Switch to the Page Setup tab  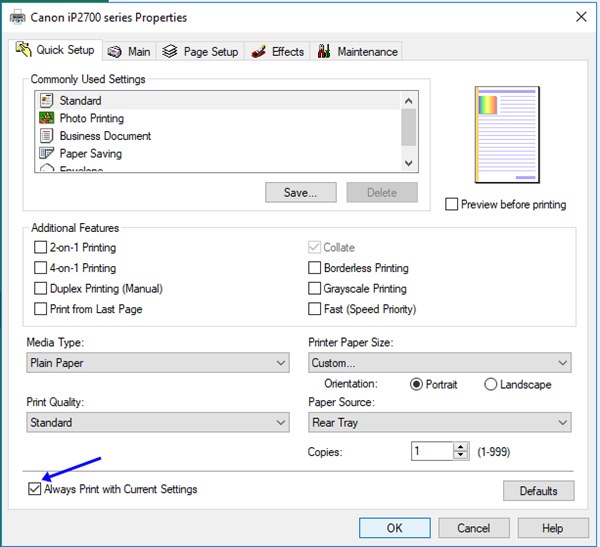point(201,52)
